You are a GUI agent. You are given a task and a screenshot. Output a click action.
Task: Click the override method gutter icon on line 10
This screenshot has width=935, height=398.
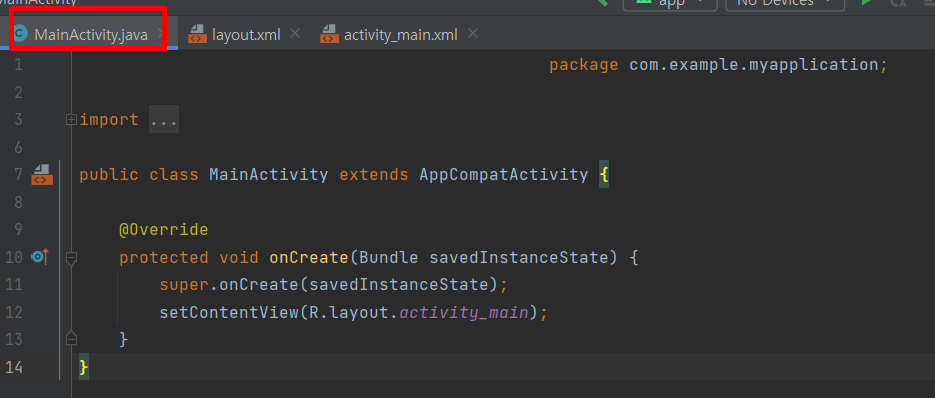[x=40, y=257]
